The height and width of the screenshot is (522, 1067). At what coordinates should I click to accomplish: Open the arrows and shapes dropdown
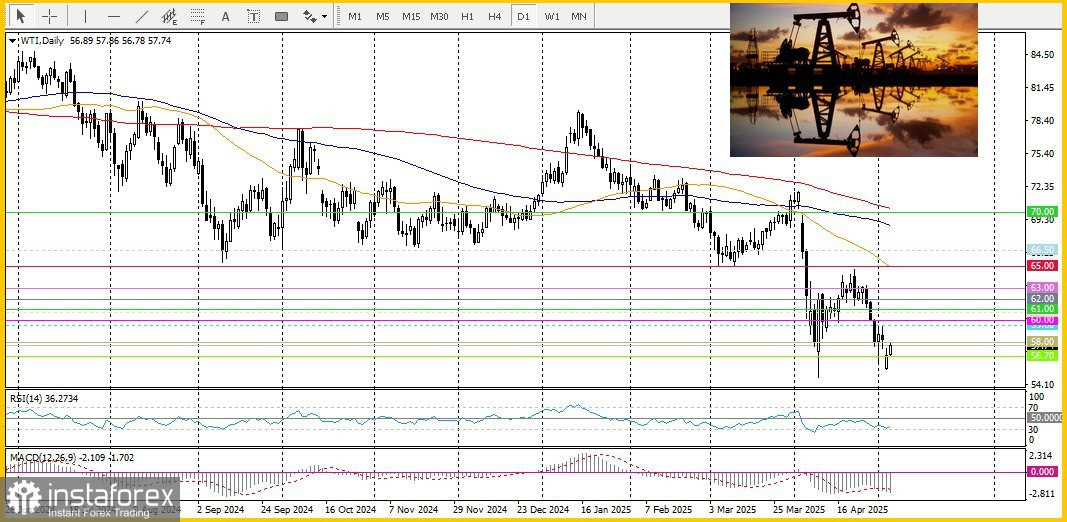(x=314, y=16)
